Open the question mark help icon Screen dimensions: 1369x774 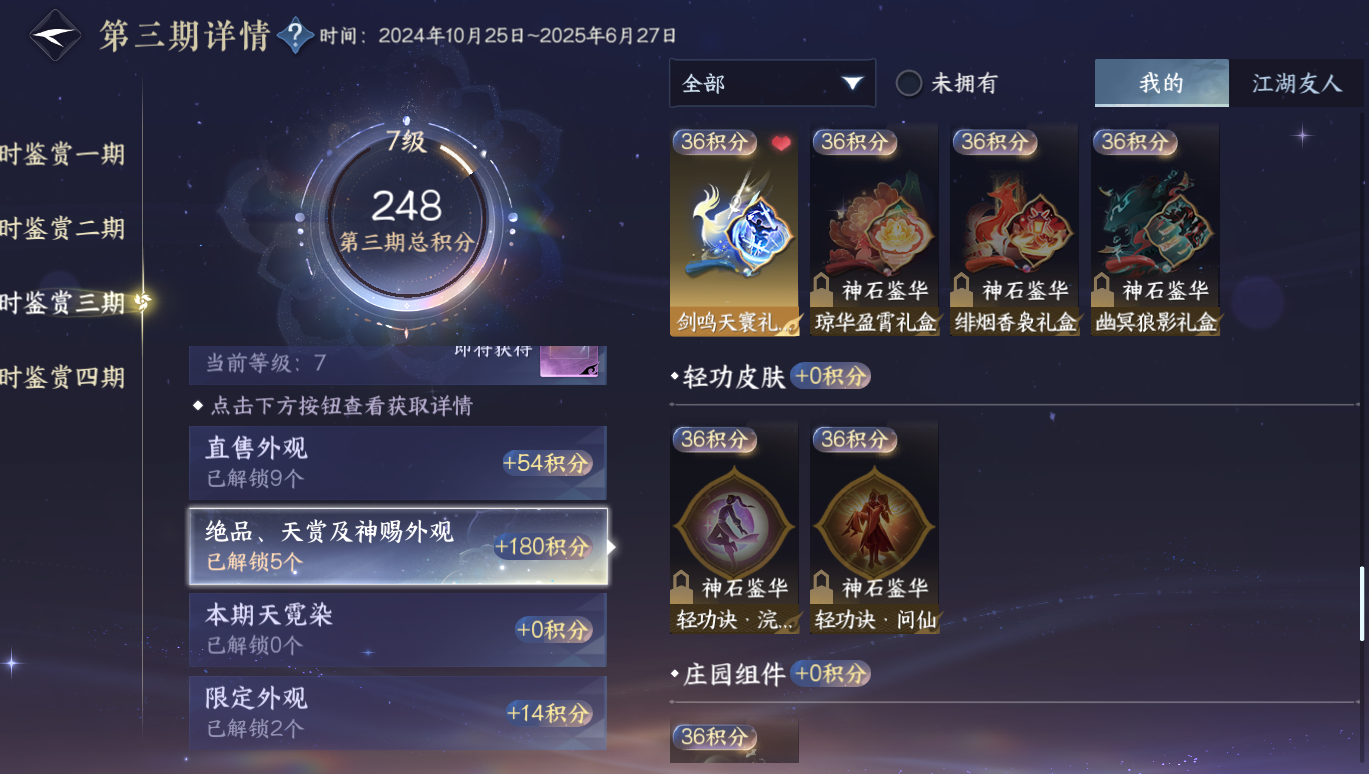click(x=294, y=36)
